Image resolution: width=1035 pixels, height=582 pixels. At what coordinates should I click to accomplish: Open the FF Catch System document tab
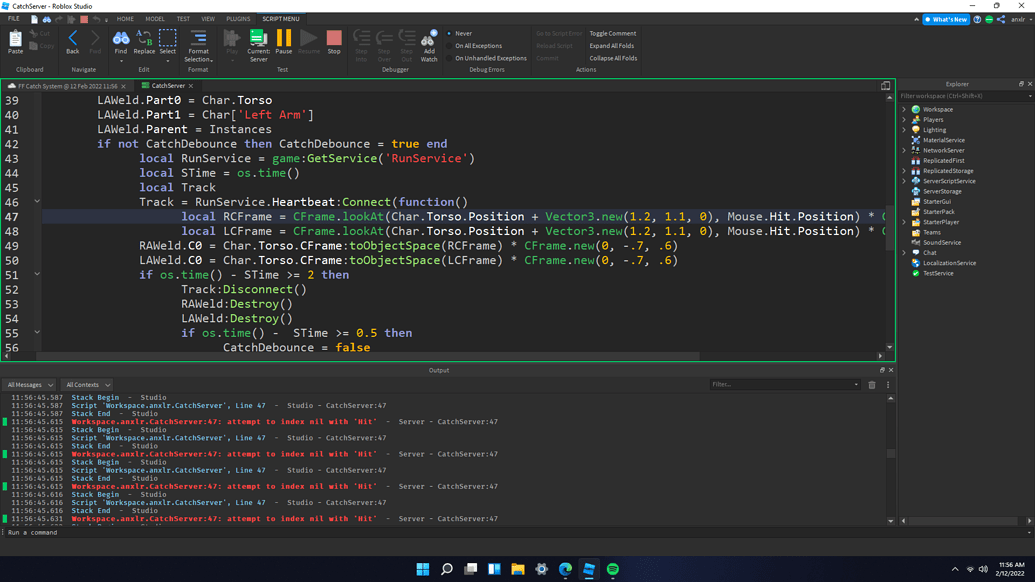tap(66, 86)
